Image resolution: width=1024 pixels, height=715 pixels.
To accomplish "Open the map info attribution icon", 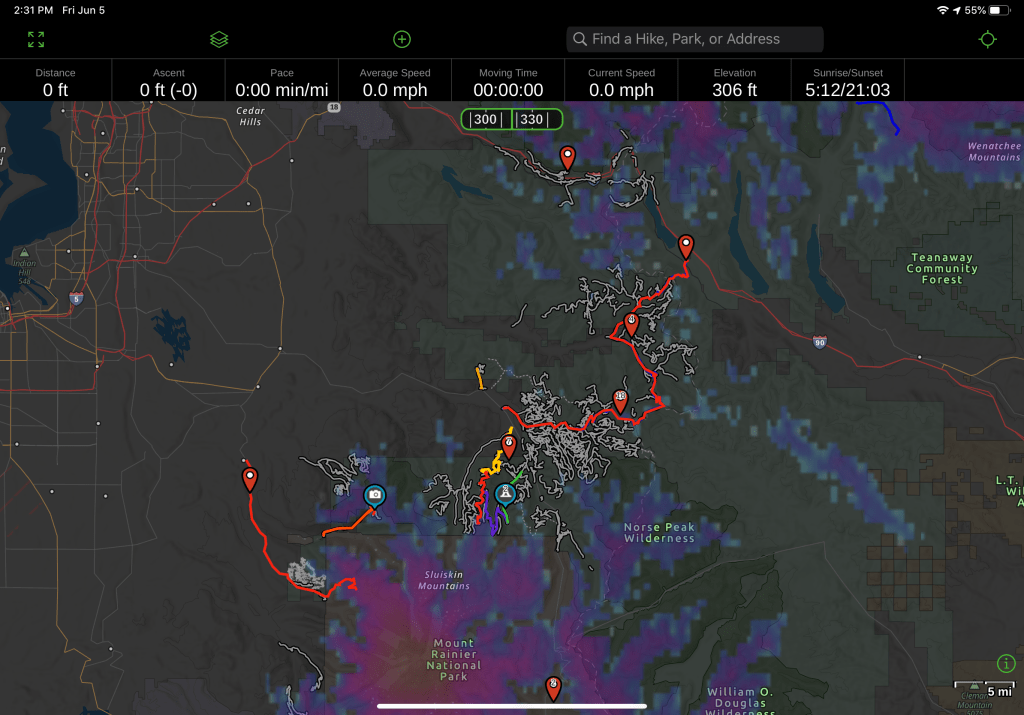I will 1006,663.
